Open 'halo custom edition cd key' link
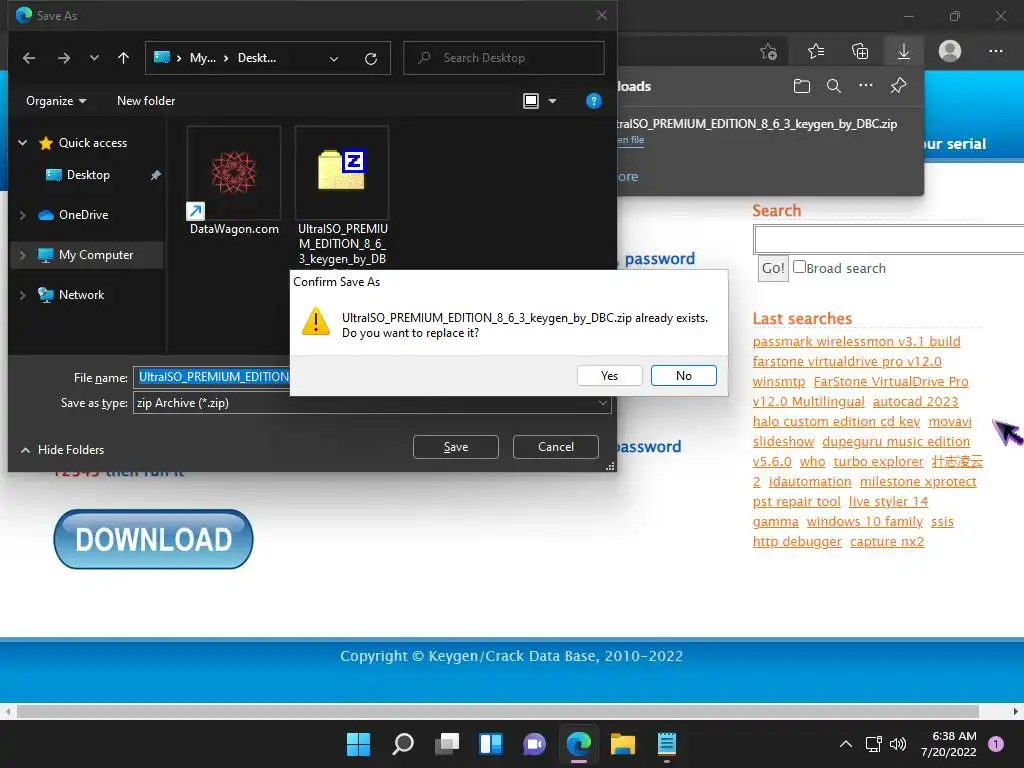Screen dimensions: 1024x768 (x=836, y=422)
